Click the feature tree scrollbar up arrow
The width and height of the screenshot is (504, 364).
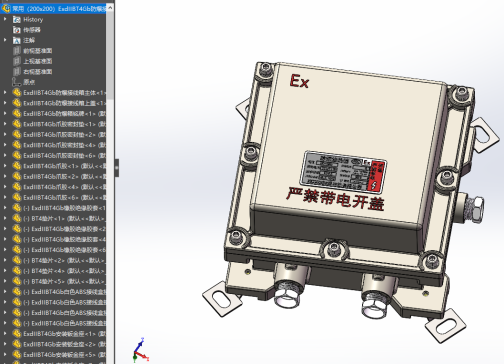coord(110,7)
